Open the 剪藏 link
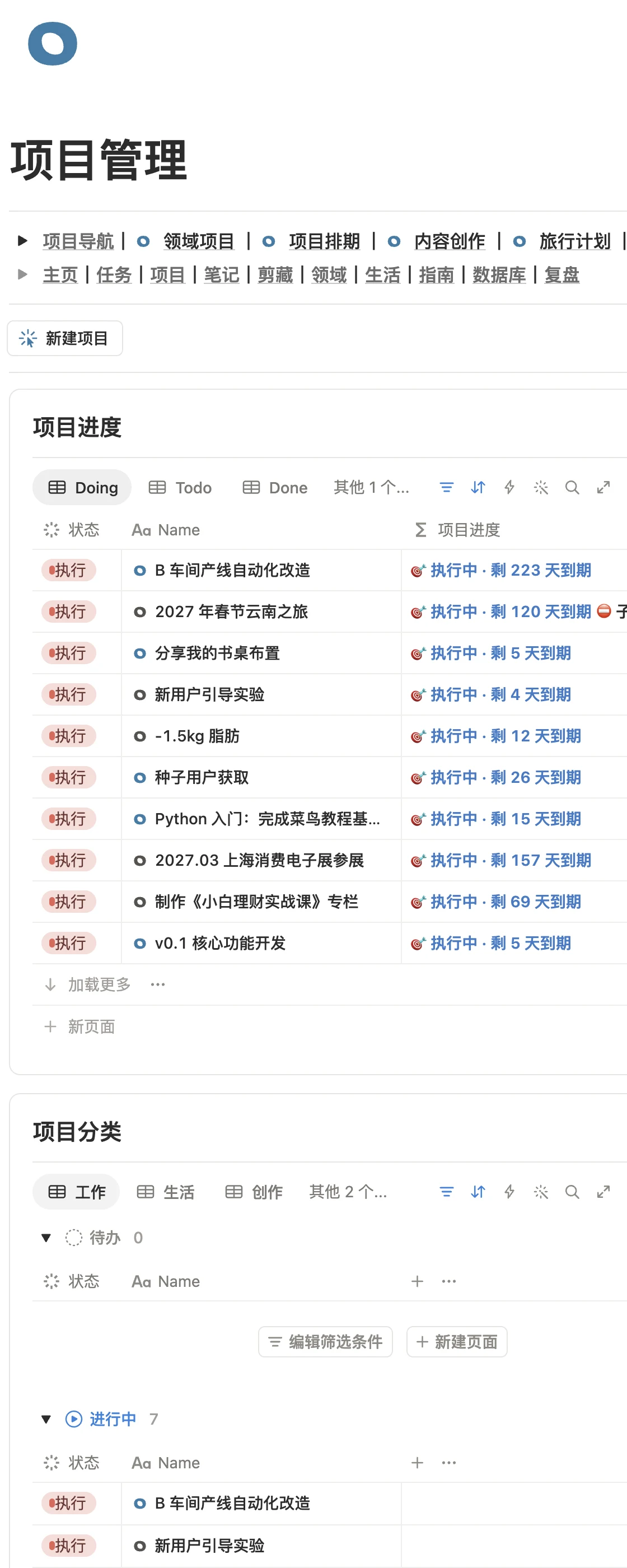Screen dimensions: 627x1568 275,274
